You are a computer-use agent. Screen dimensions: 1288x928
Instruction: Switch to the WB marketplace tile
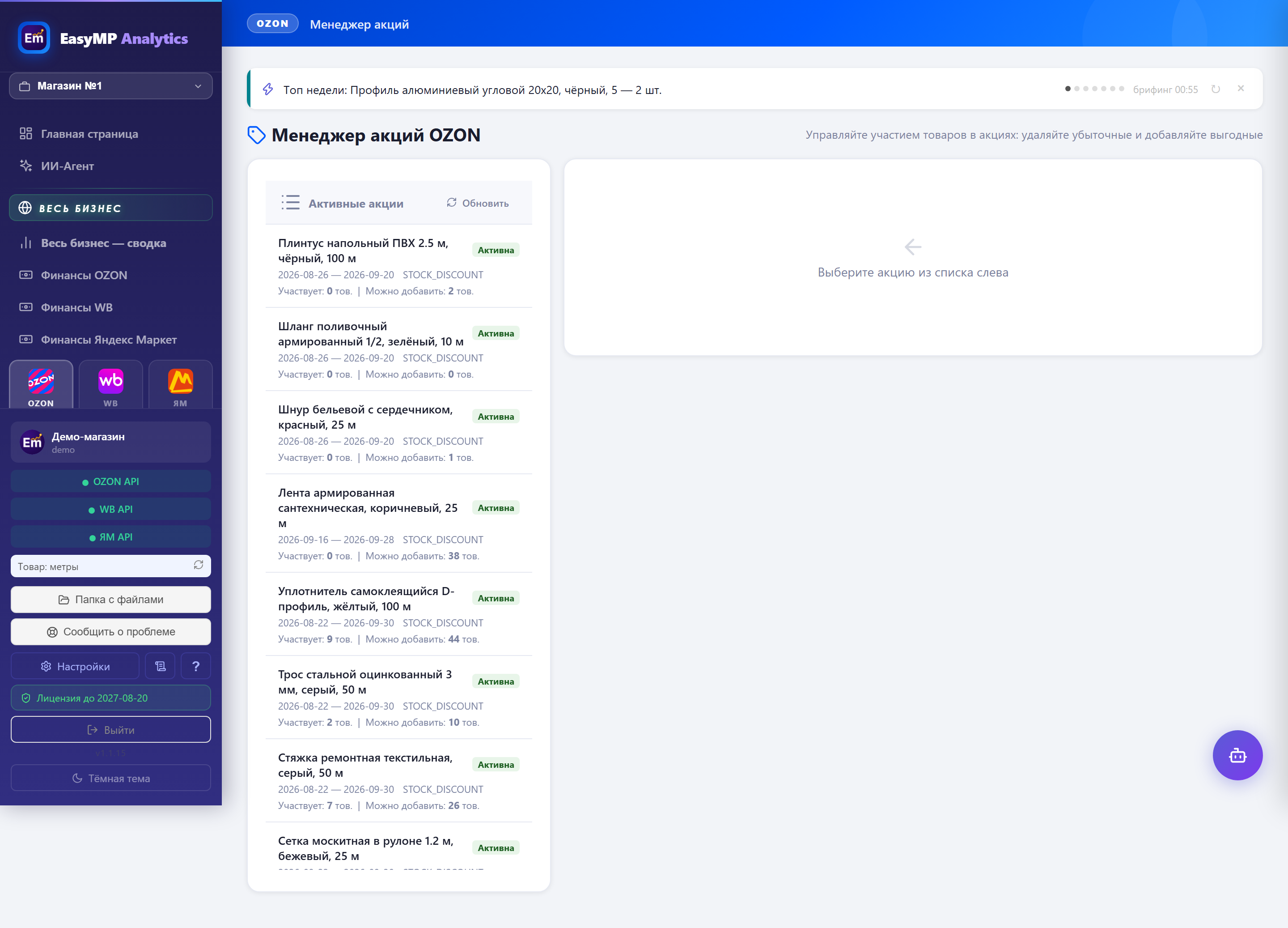pos(111,384)
